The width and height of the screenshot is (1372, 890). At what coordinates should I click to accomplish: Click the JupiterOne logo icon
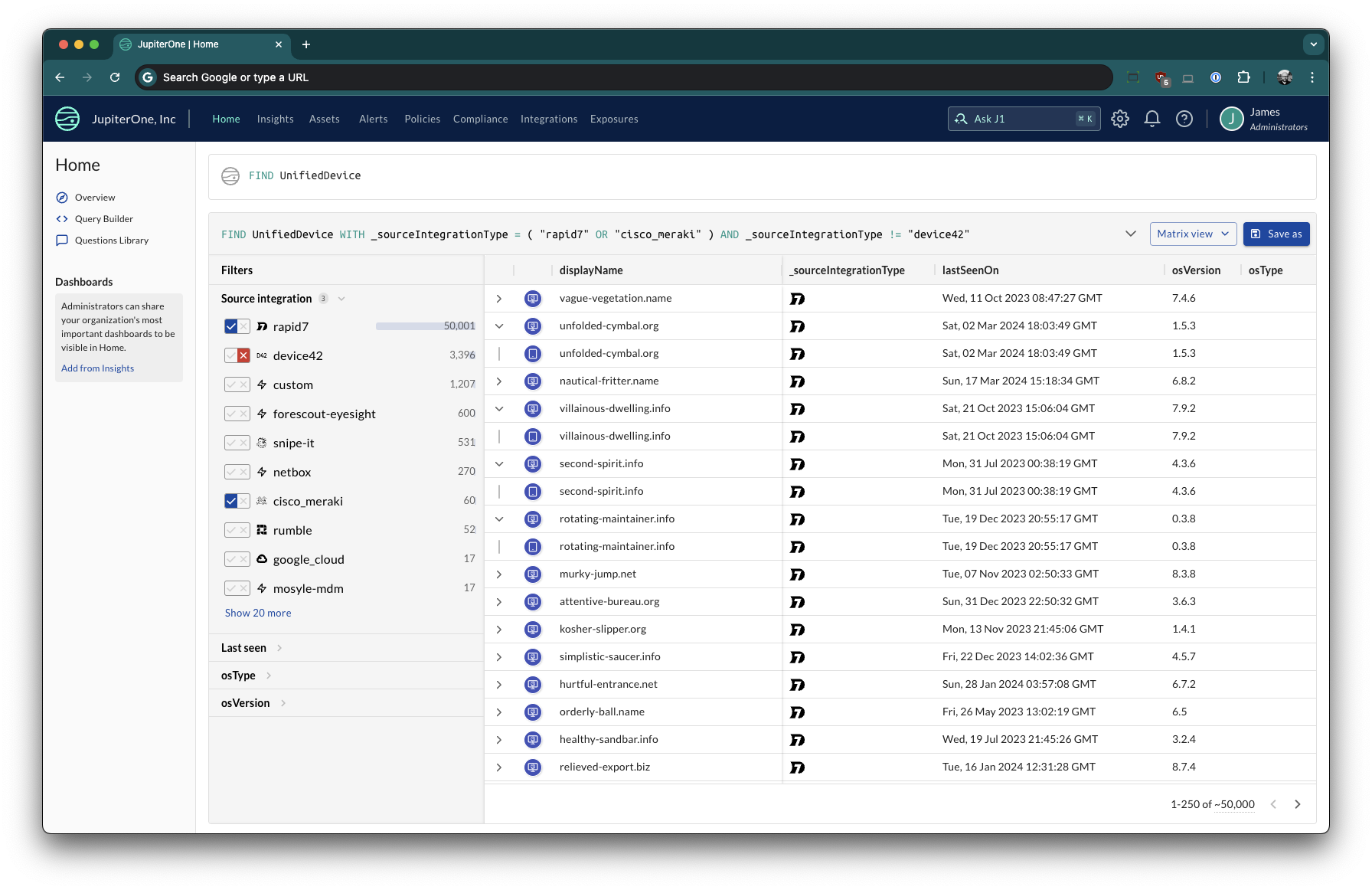(67, 119)
